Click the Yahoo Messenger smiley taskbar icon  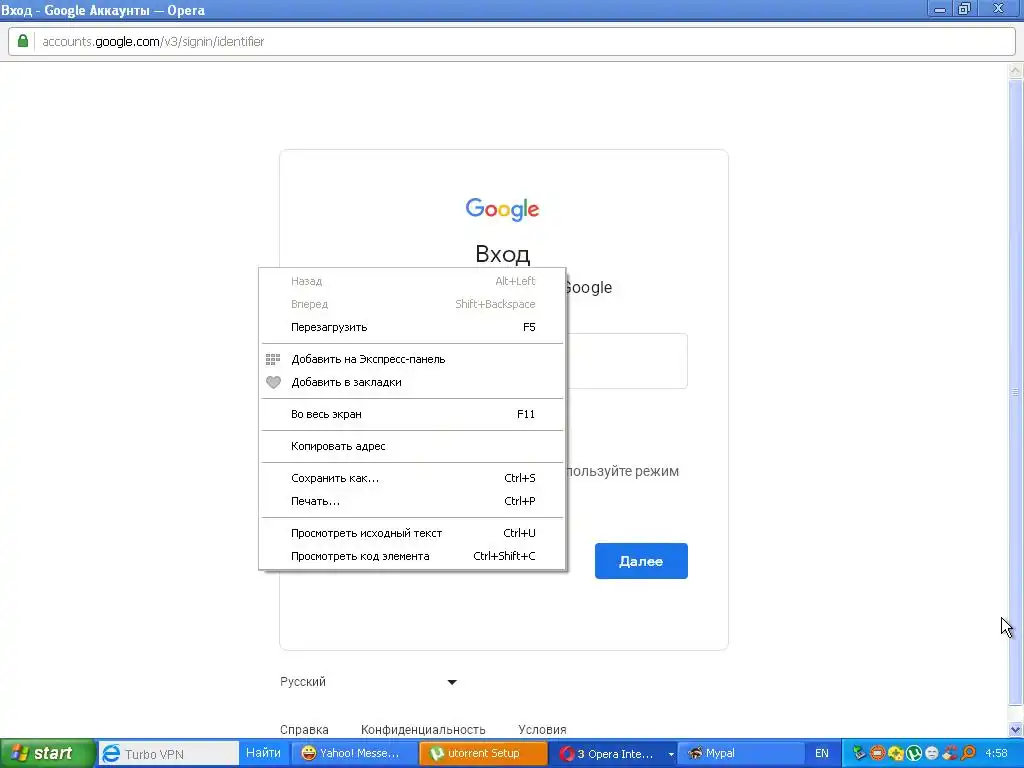pos(308,754)
